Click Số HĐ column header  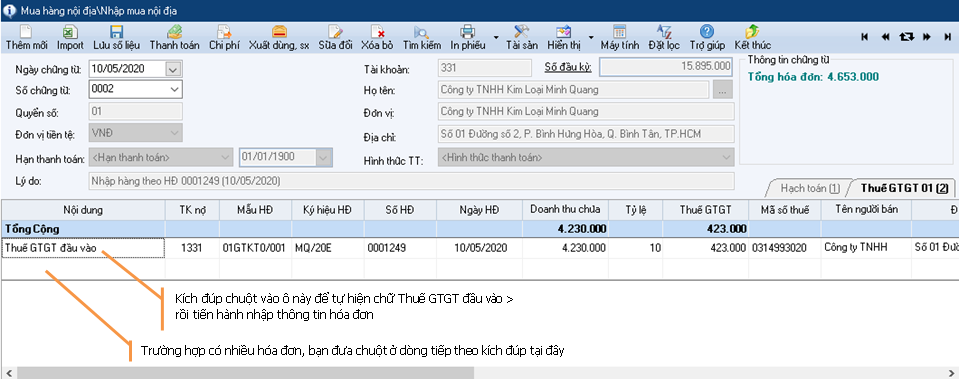coord(400,210)
